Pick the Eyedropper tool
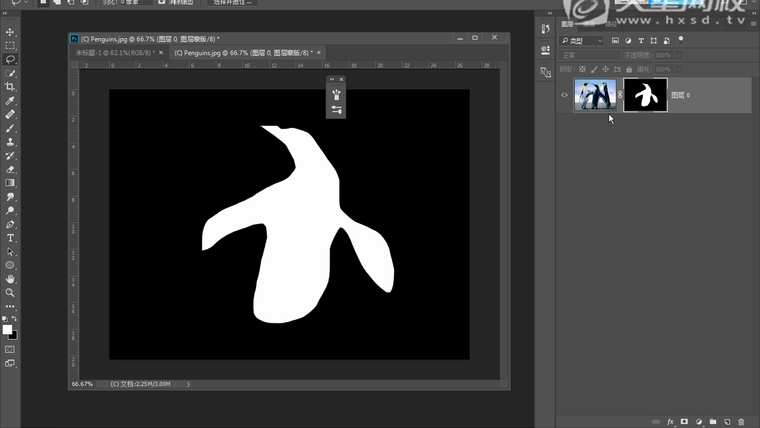Screen dimensions: 760x428 [10, 101]
